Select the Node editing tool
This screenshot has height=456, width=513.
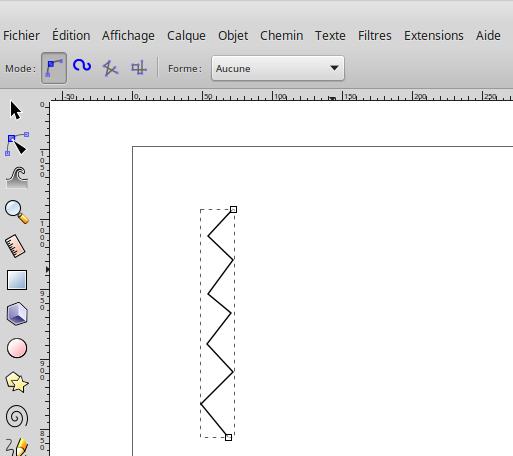point(17,144)
